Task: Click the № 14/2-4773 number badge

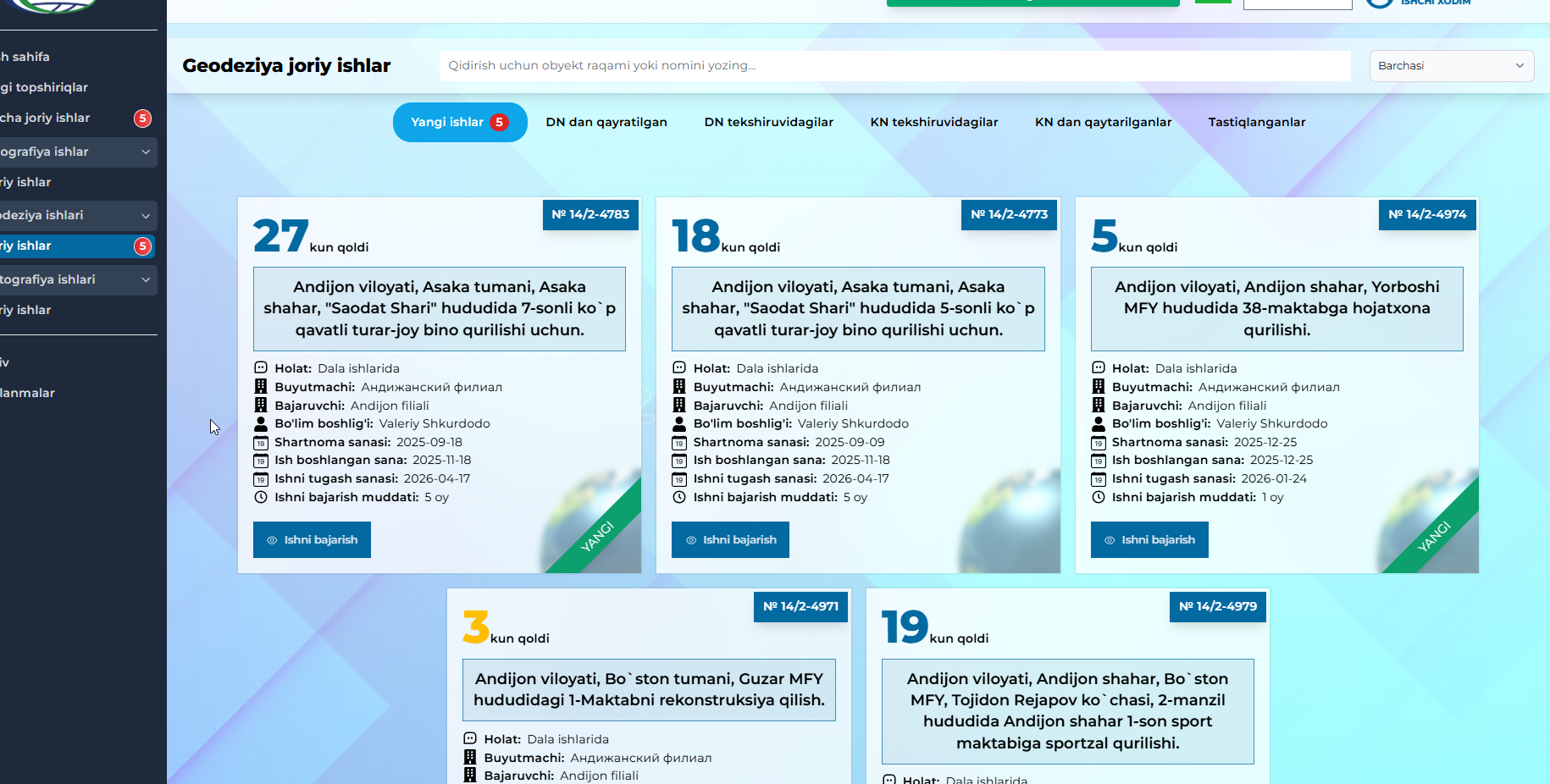Action: [x=1009, y=214]
